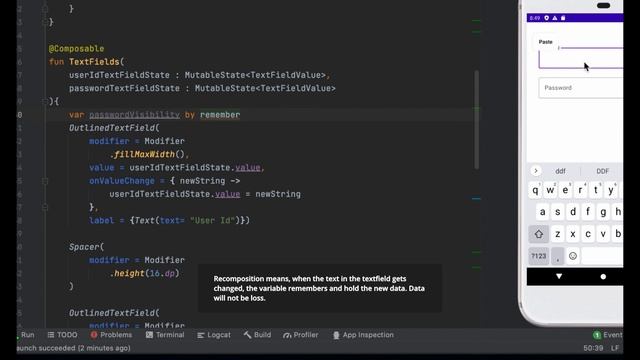Tap the e key on keyboard
Viewport: 640px width, 360px height.
point(565,190)
